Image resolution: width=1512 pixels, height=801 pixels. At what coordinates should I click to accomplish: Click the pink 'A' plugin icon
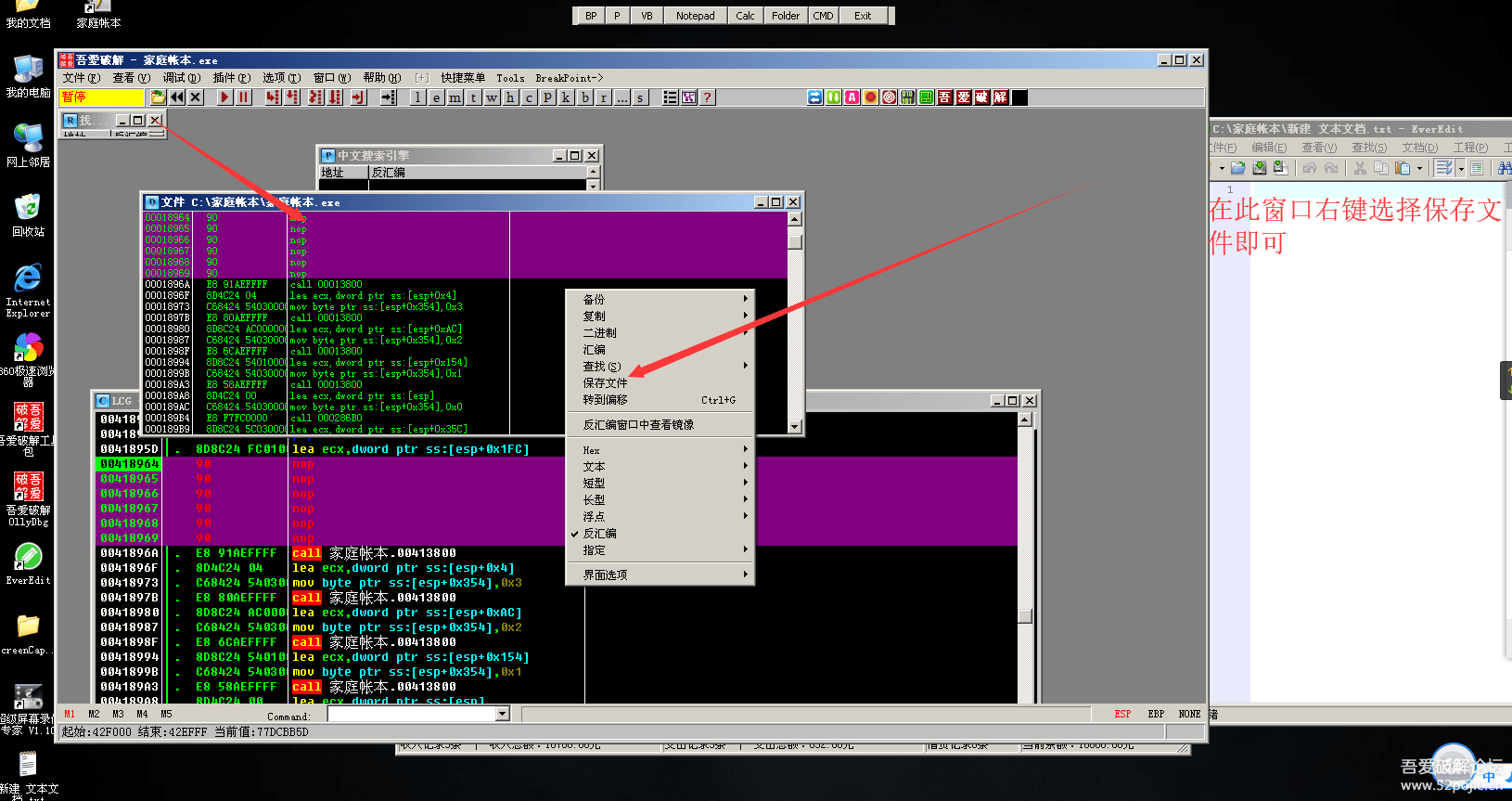852,97
